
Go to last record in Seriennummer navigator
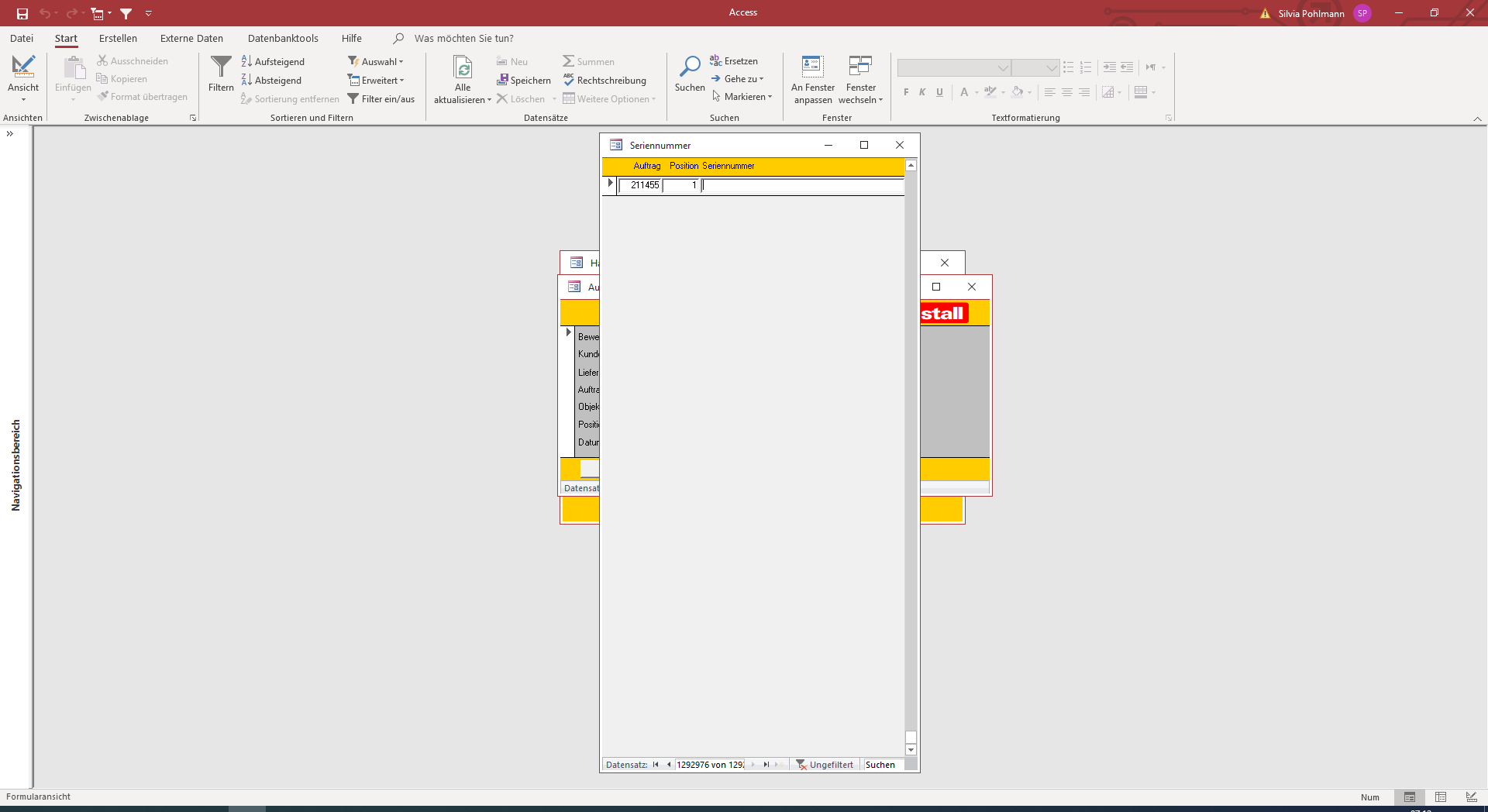click(766, 765)
